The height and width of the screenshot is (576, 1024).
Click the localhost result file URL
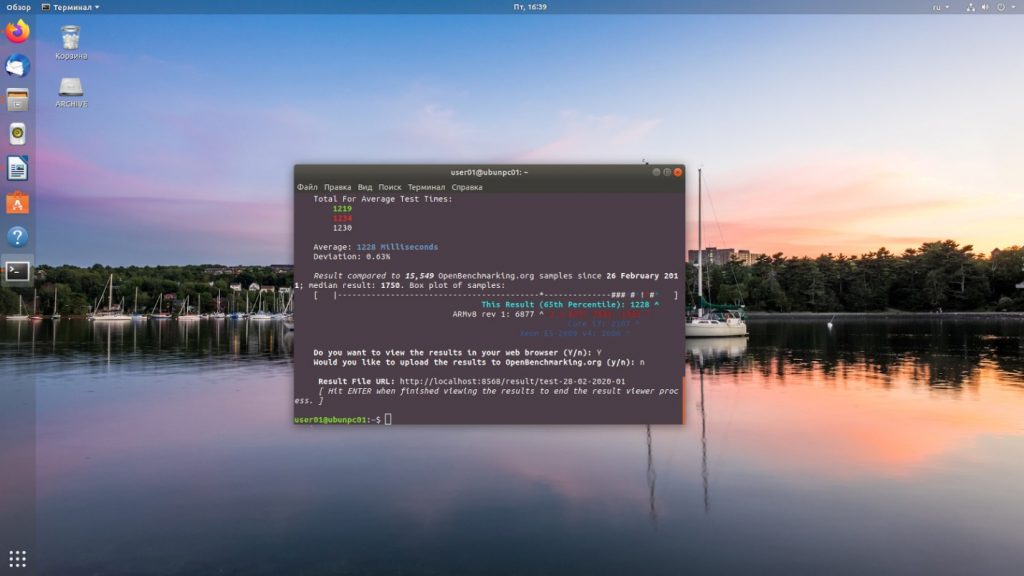(x=512, y=381)
